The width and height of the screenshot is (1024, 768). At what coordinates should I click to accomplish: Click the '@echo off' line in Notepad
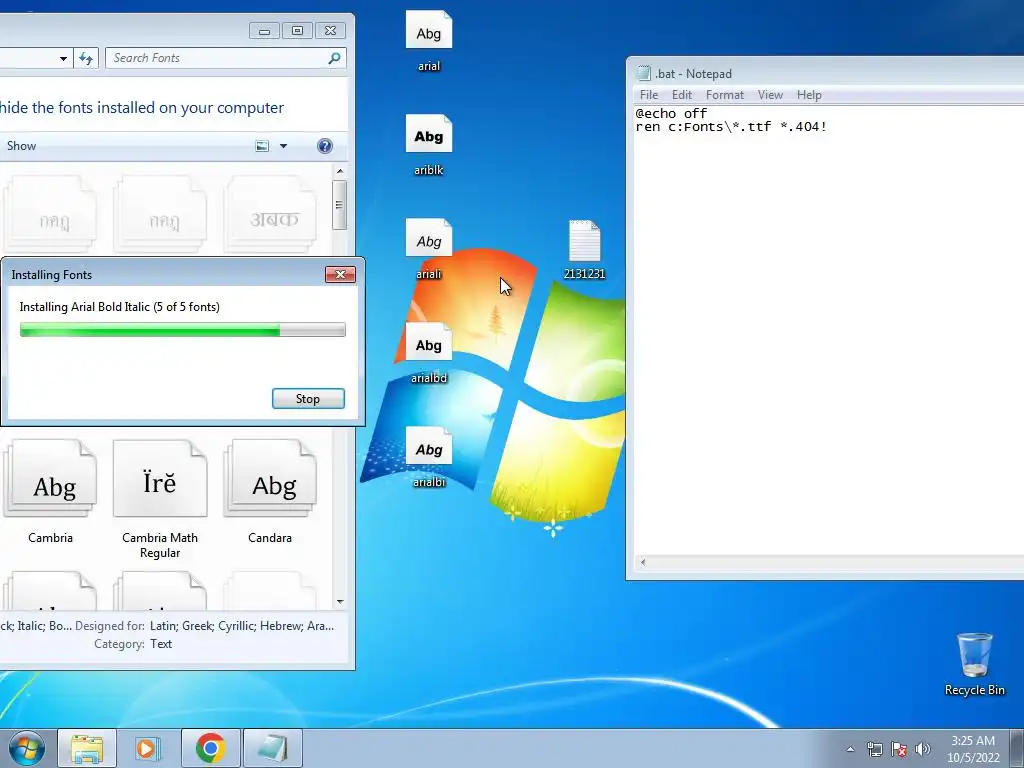point(671,114)
